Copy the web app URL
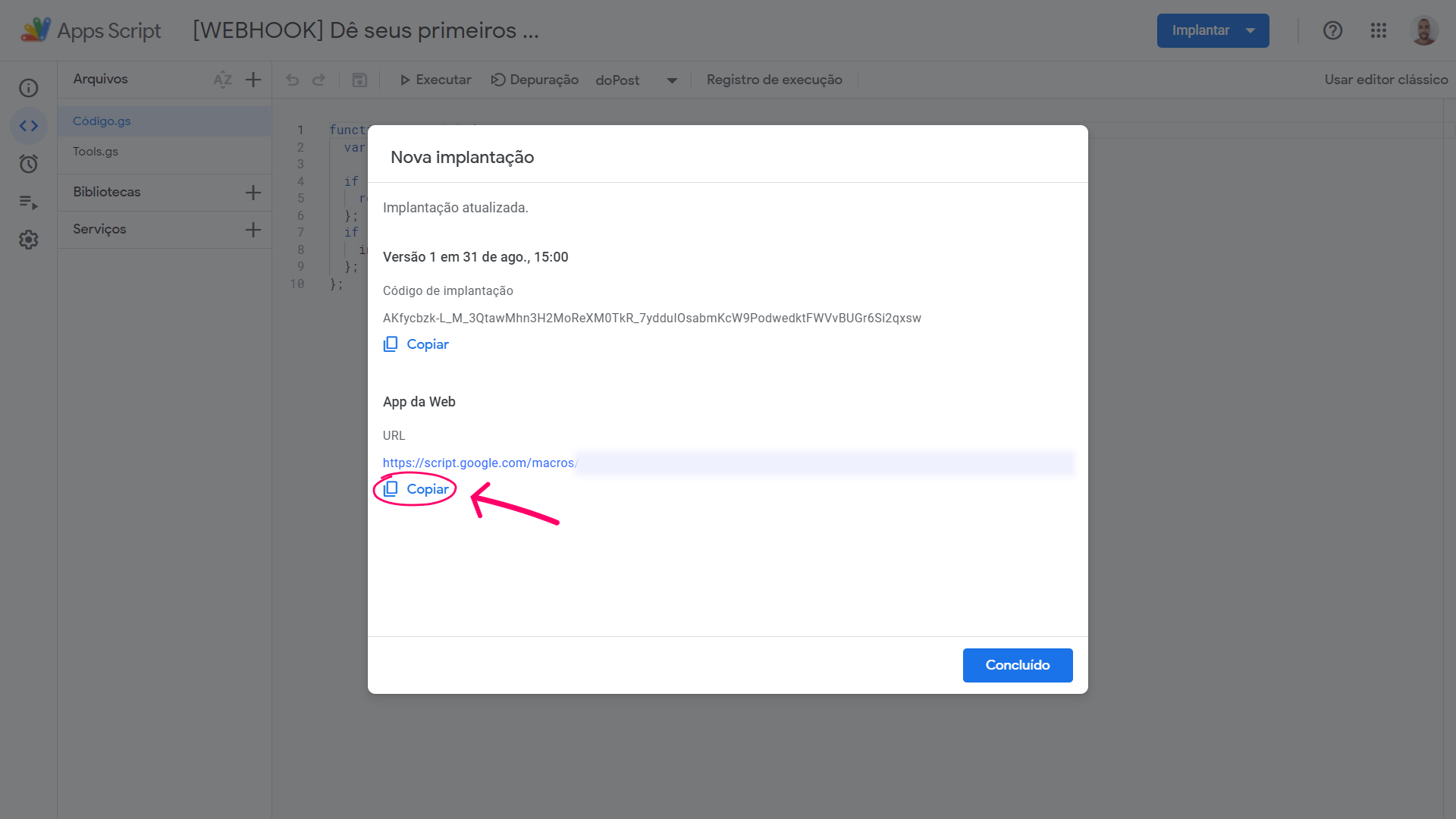Viewport: 1456px width, 819px height. [x=416, y=489]
